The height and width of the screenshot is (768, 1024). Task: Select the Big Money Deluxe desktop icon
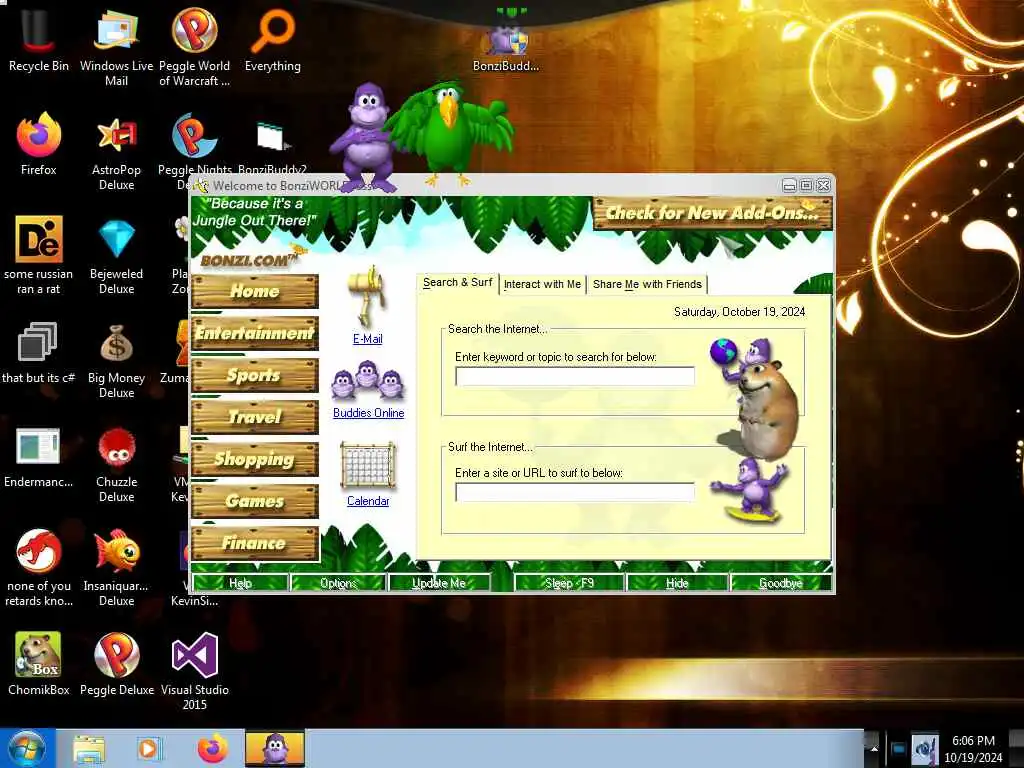[x=116, y=360]
